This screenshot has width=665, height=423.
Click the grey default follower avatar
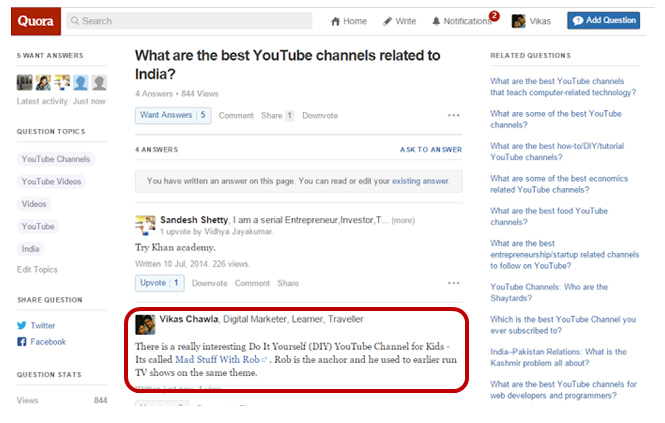tap(99, 82)
